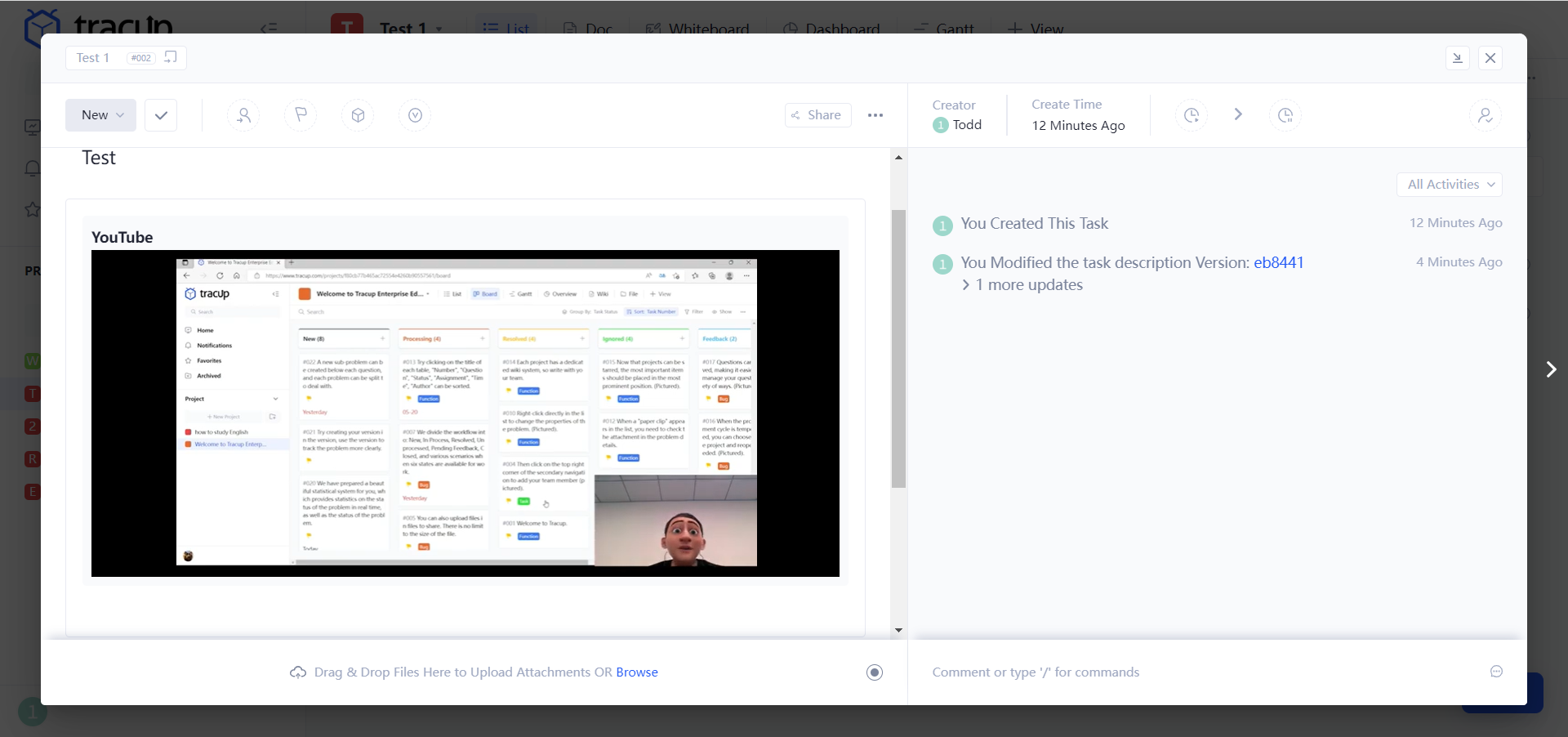Assign a member using the assignee icon
1568x737 pixels.
(x=243, y=115)
